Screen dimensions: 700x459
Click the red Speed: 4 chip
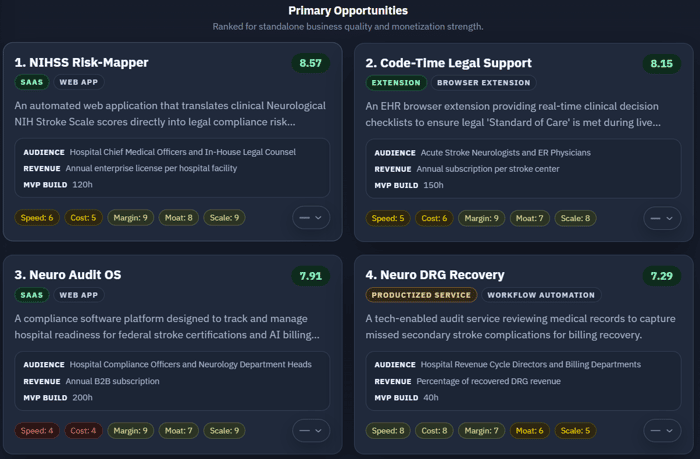[37, 431]
